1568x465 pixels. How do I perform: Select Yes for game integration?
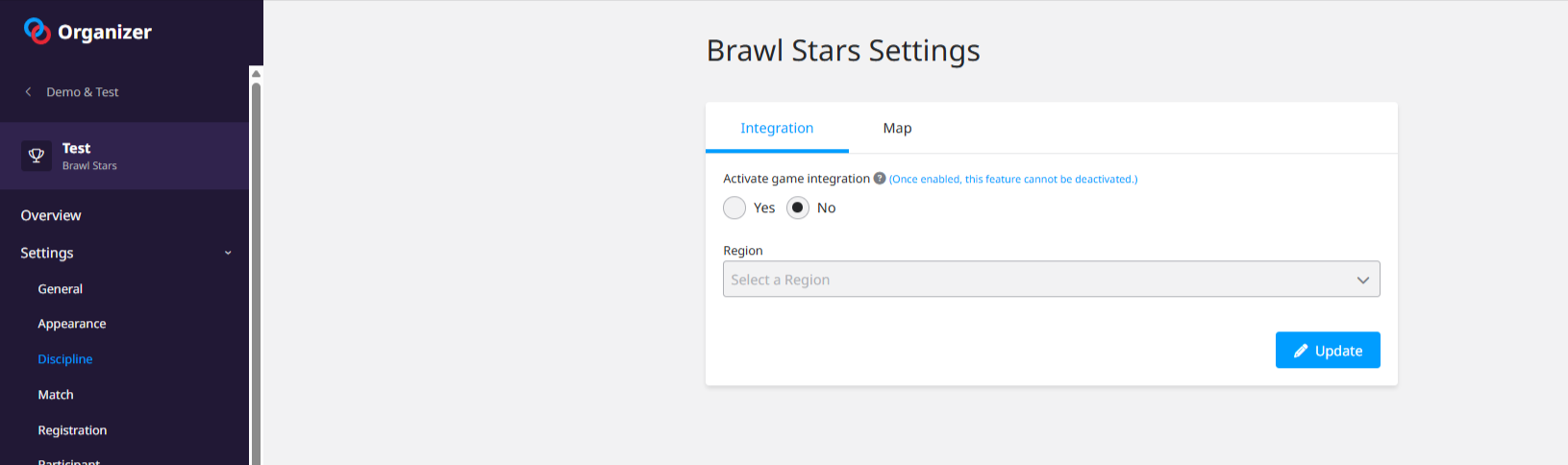(x=734, y=208)
